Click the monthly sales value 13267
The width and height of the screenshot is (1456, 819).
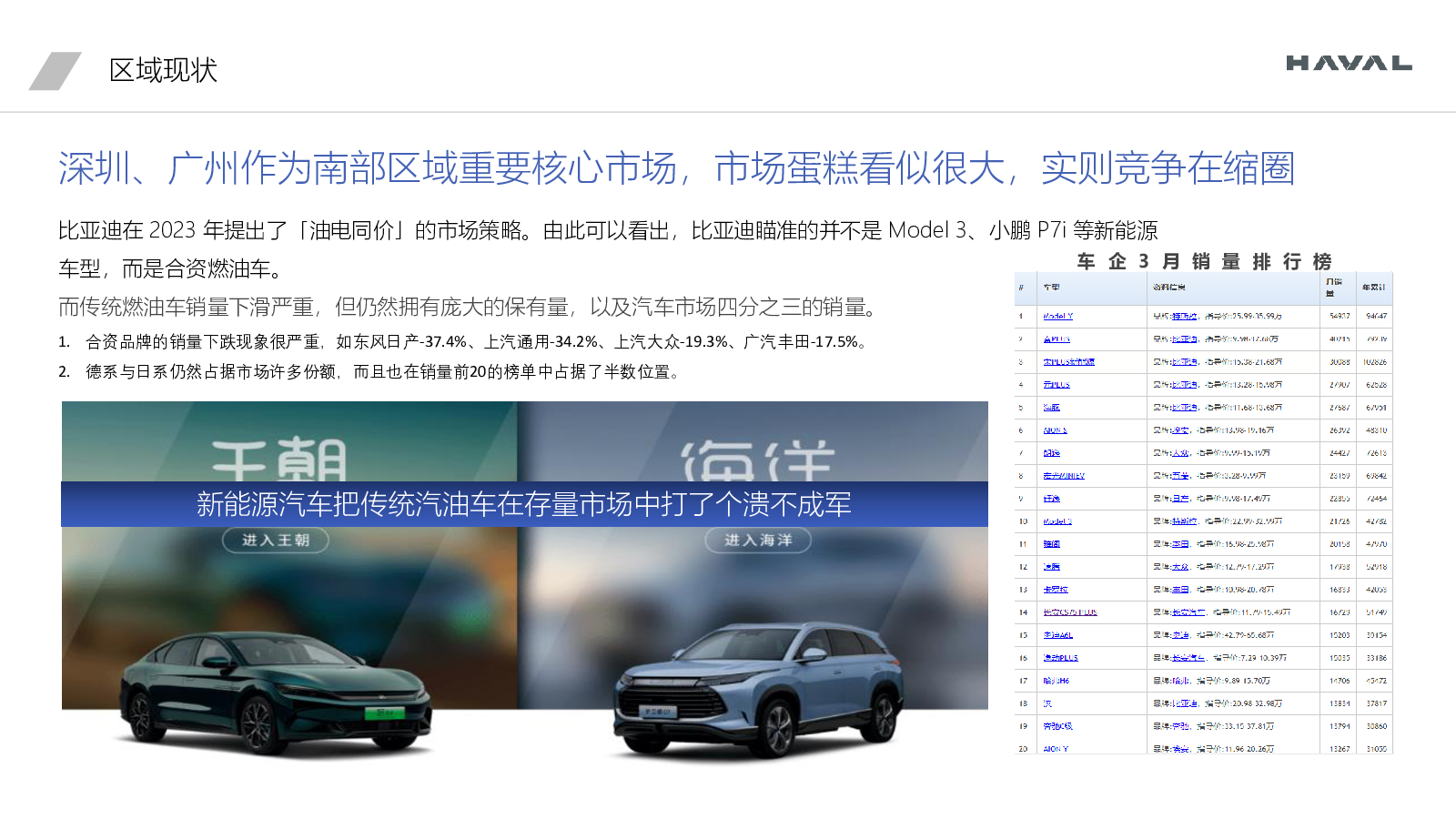[1339, 748]
